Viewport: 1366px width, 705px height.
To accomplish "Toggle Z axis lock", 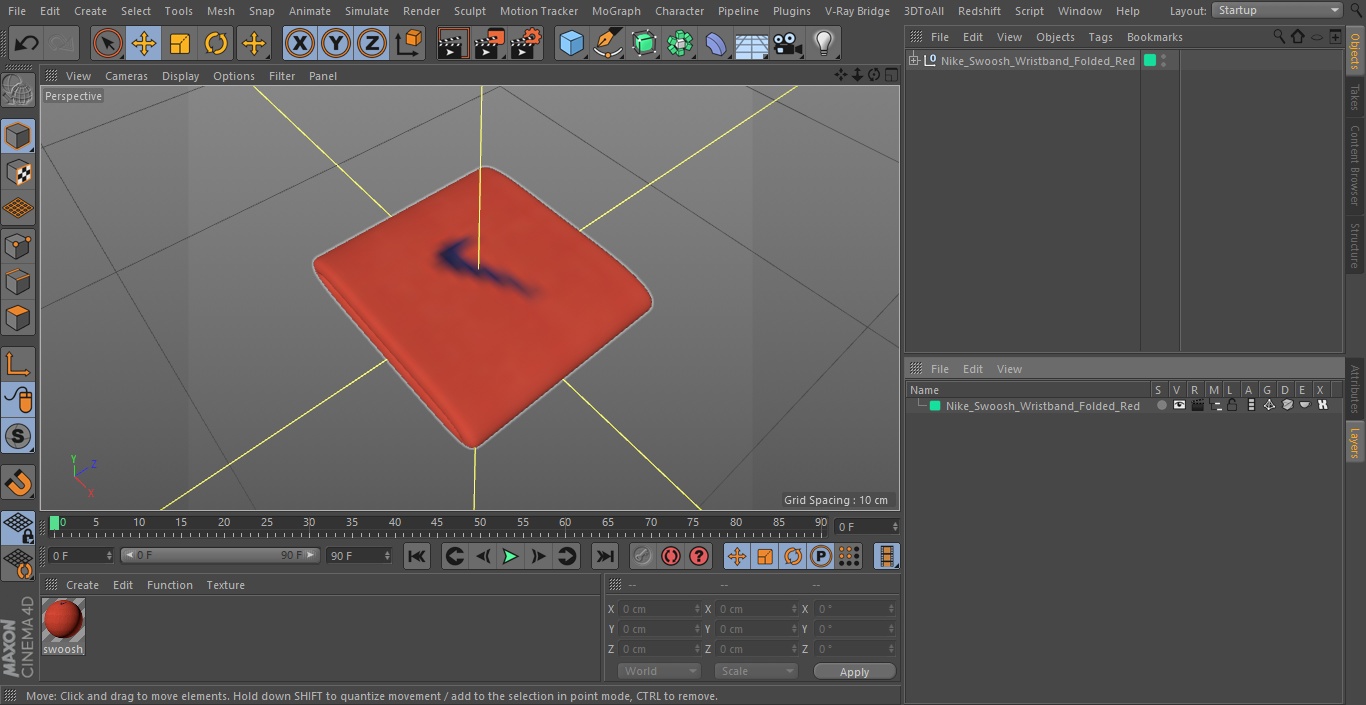I will (372, 44).
